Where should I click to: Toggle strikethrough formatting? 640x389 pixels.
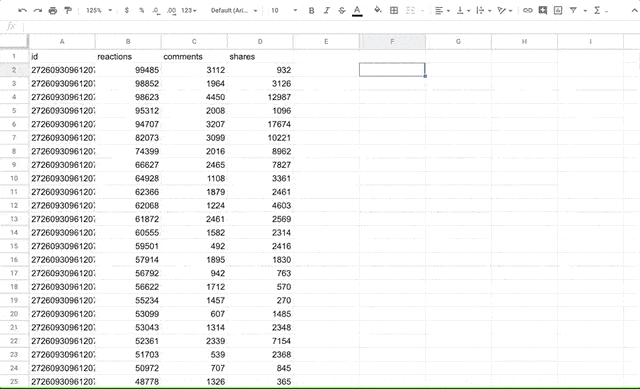pos(342,11)
